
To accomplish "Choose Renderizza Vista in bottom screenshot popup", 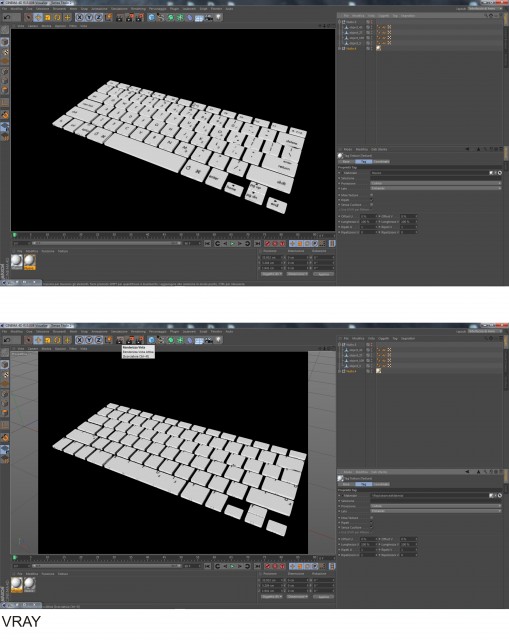I will click(x=134, y=347).
